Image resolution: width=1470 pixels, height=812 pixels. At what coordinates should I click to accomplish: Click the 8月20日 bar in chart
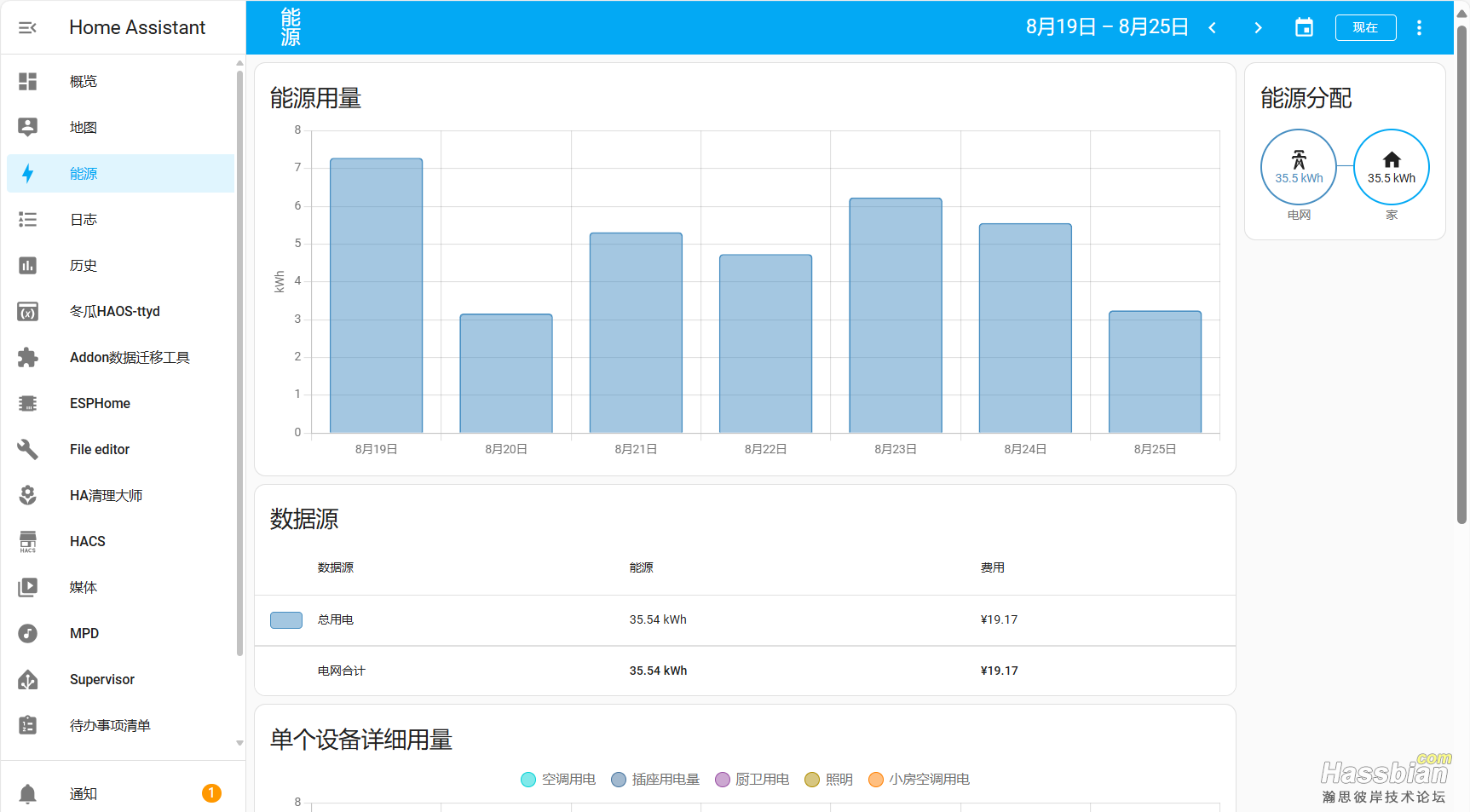[506, 373]
